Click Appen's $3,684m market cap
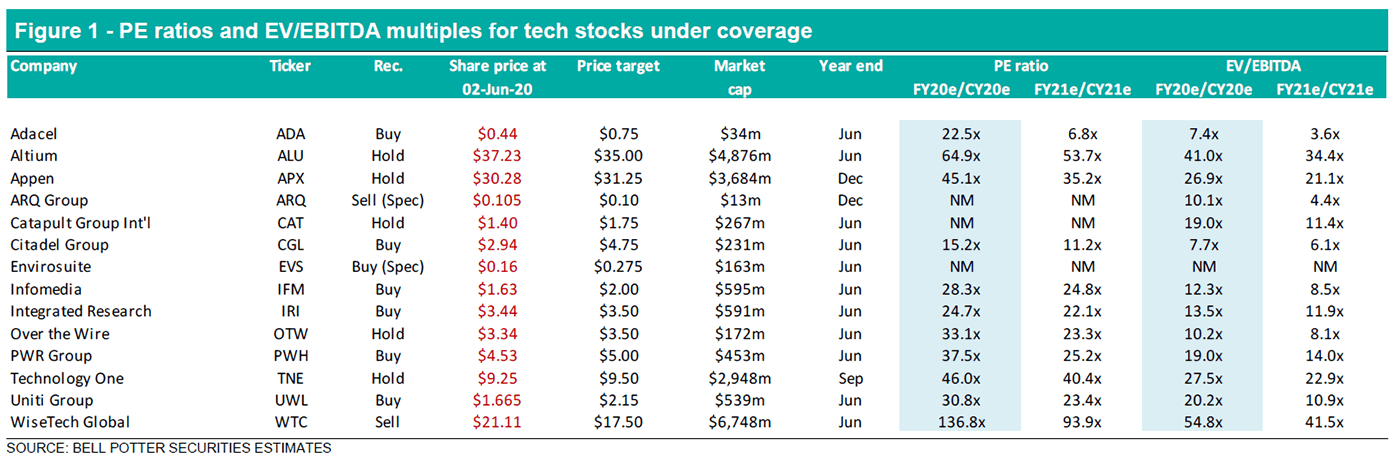 coord(739,178)
